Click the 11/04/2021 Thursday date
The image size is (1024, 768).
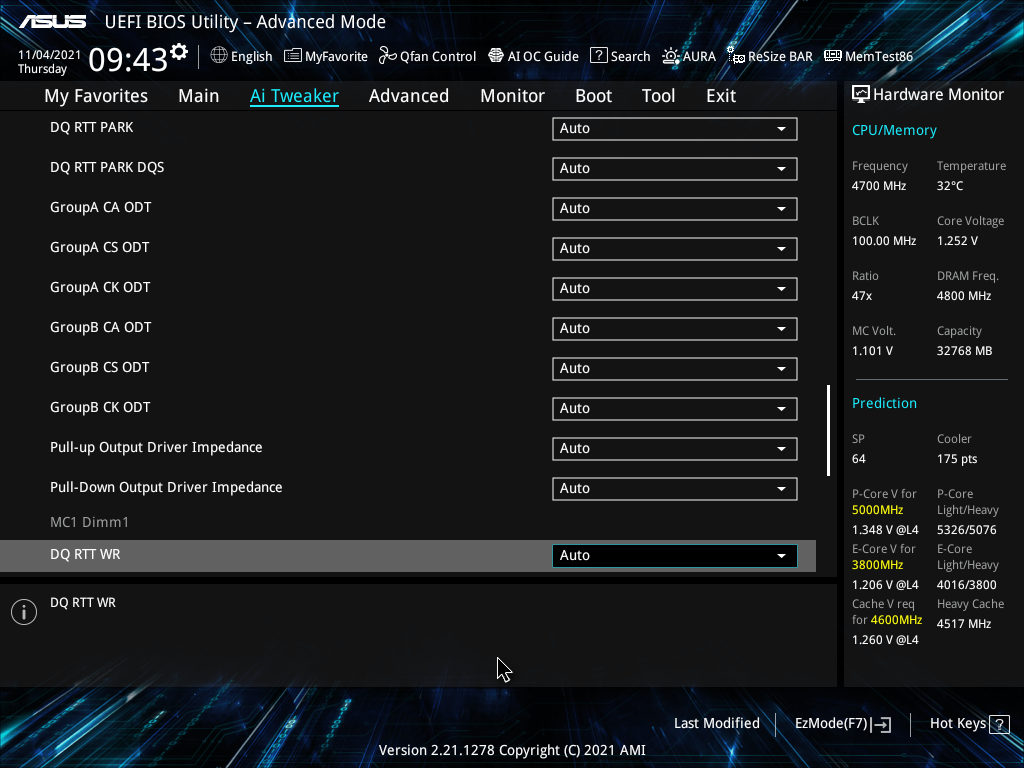click(50, 62)
